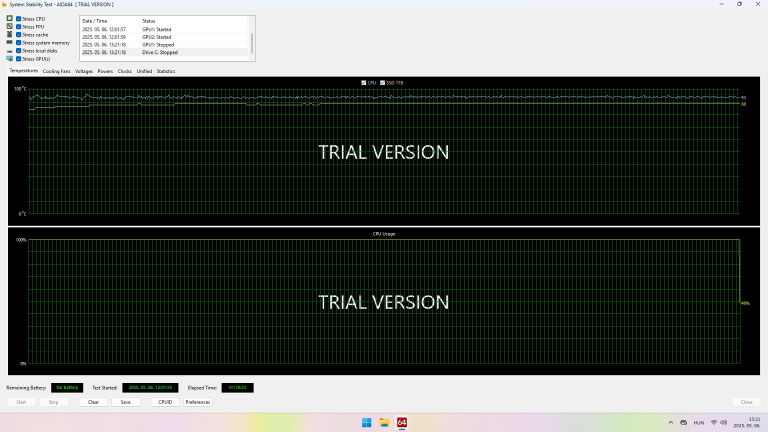Click the RAM module icon beside Stress system memory

click(x=9, y=43)
